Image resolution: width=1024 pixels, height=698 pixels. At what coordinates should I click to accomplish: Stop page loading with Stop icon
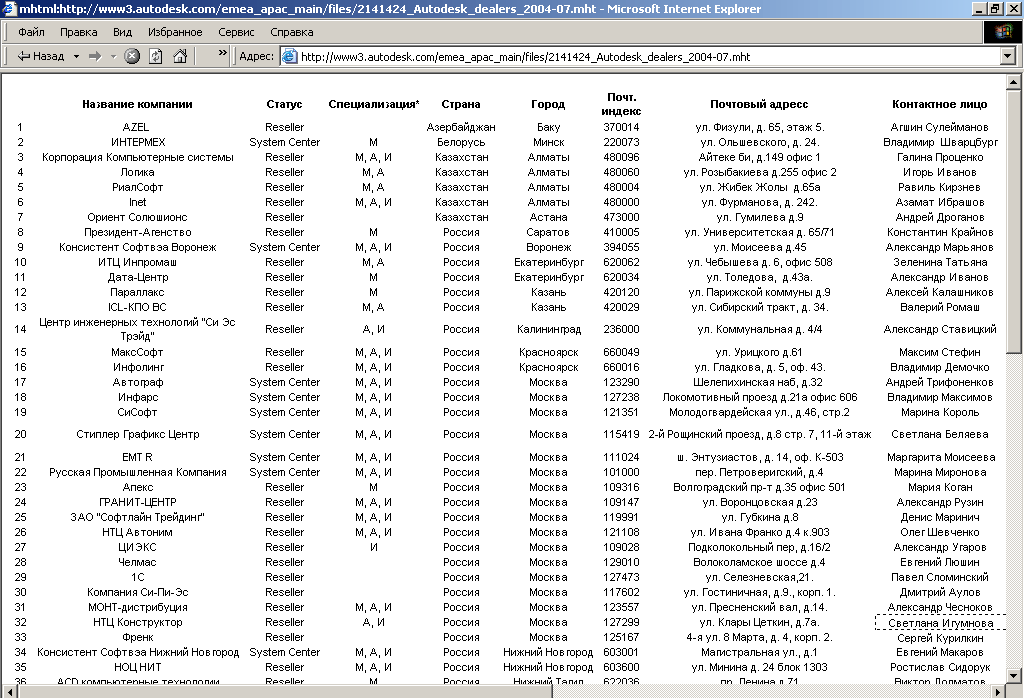pyautogui.click(x=132, y=56)
